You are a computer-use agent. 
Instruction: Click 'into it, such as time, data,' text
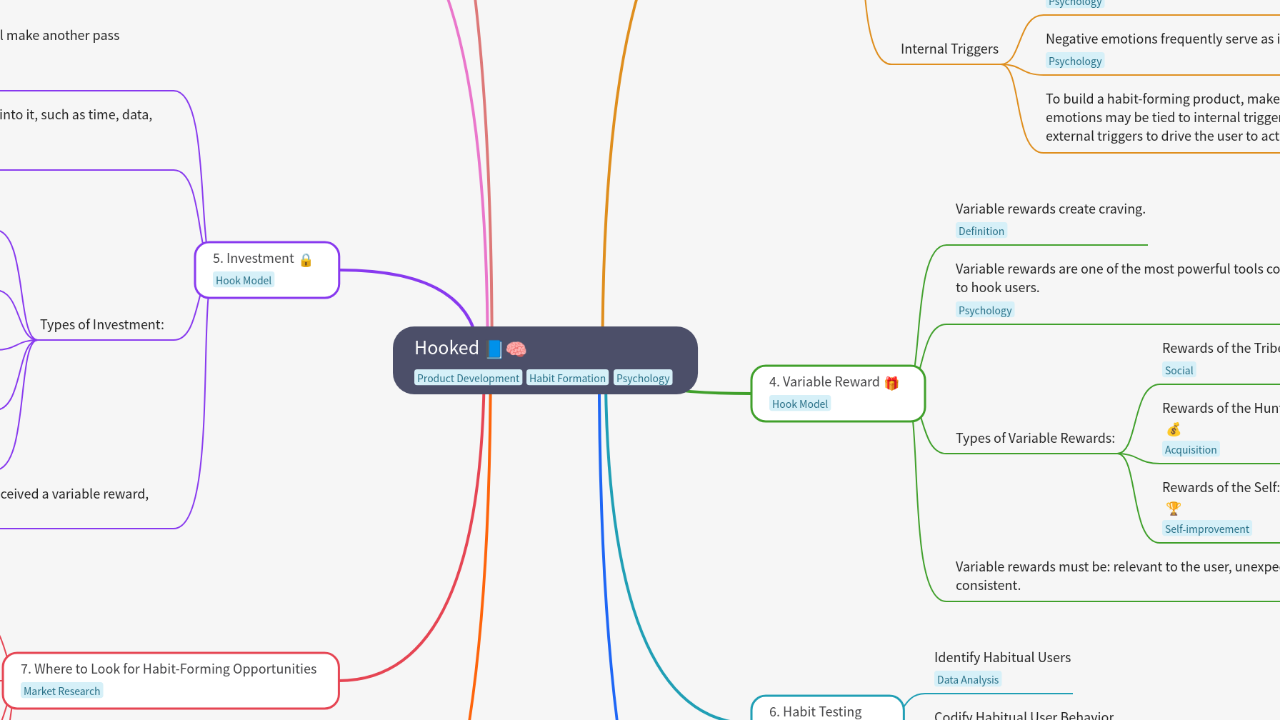click(x=76, y=114)
